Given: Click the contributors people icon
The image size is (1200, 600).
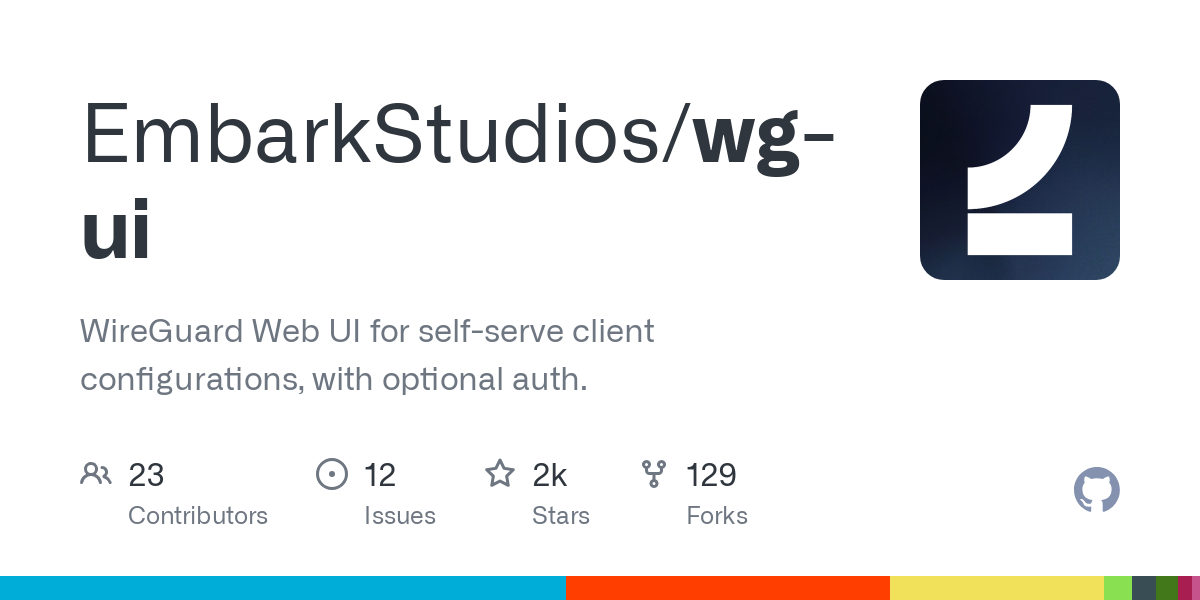Looking at the screenshot, I should point(96,474).
